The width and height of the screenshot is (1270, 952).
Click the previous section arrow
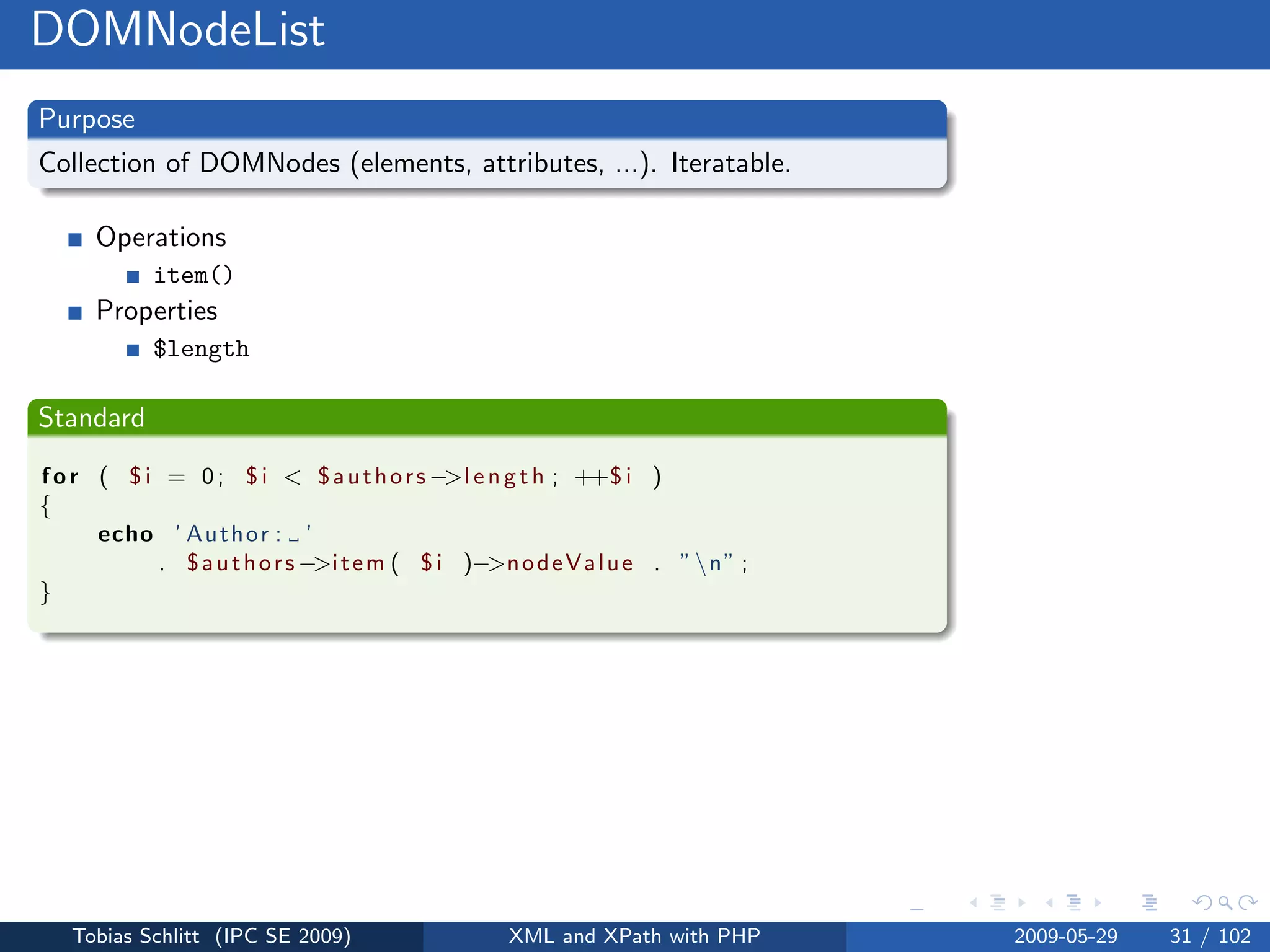tap(1049, 903)
